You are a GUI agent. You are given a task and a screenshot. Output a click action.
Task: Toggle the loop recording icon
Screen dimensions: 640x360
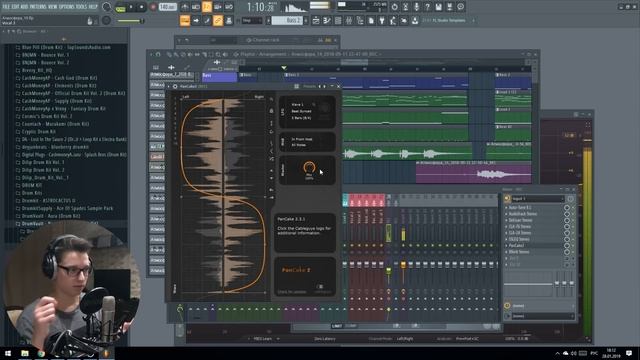(x=229, y=7)
